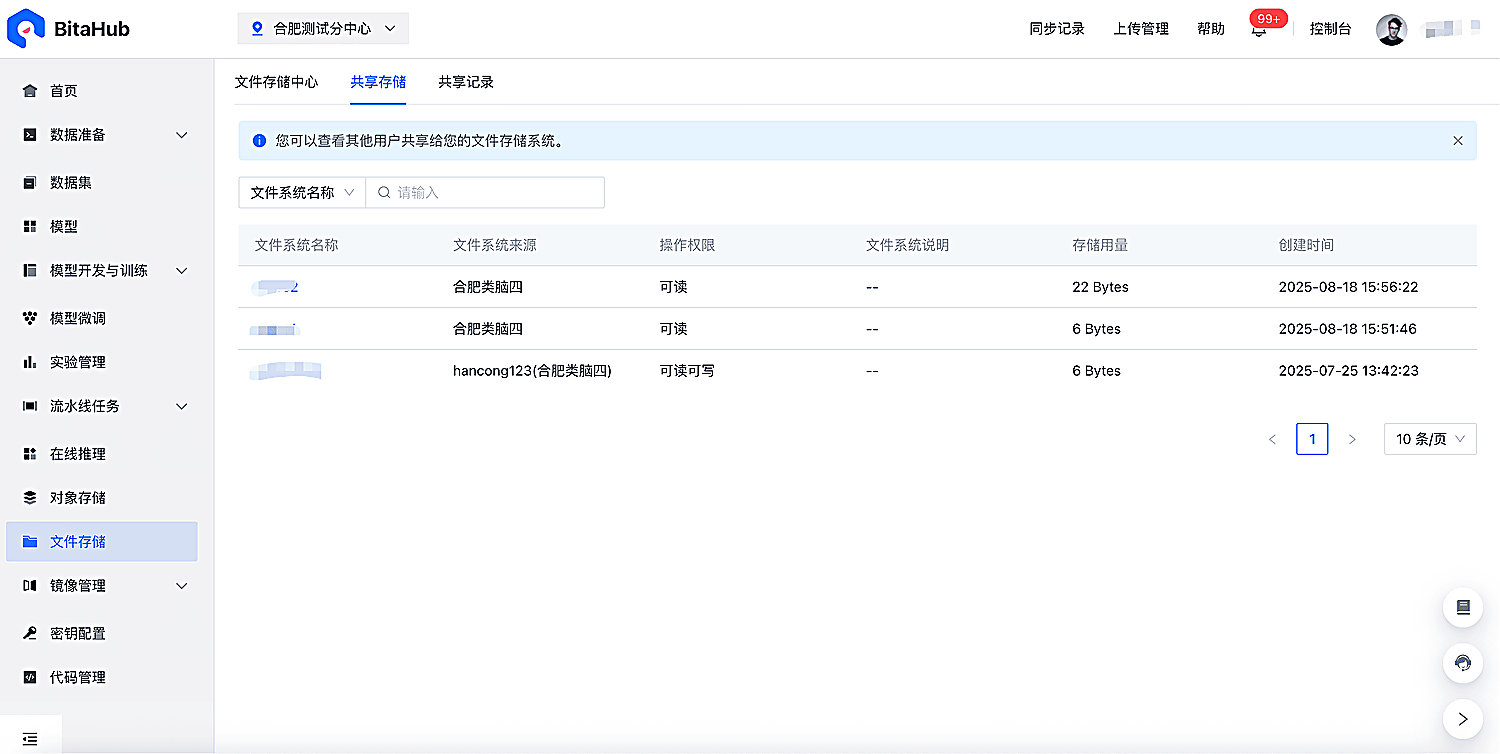Switch to the 共享记录 tab
The width and height of the screenshot is (1500, 754).
click(x=466, y=82)
